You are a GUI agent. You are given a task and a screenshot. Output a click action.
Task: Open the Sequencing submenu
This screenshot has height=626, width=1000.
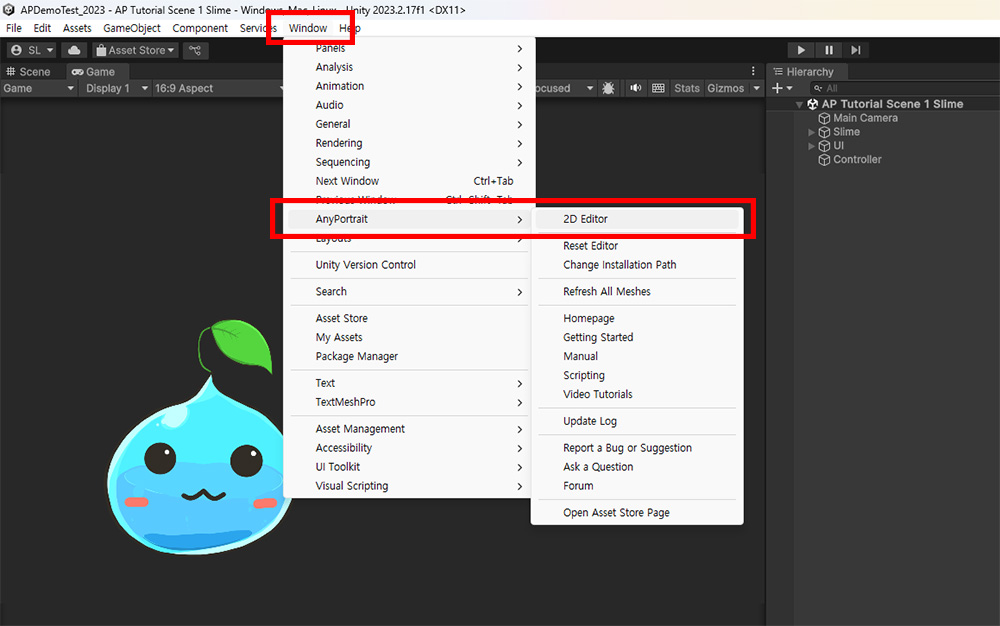pyautogui.click(x=409, y=163)
